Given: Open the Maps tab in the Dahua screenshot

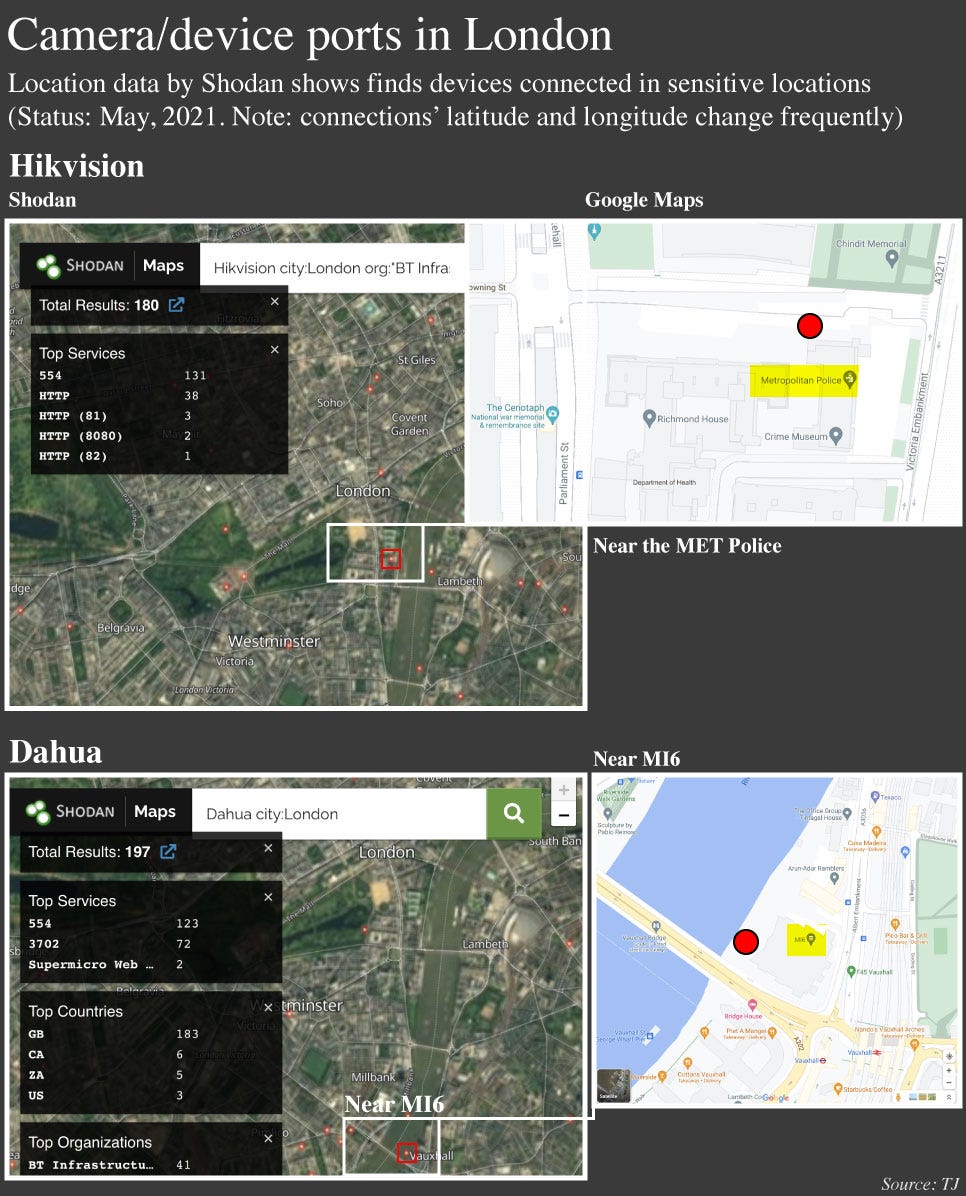Looking at the screenshot, I should click(155, 812).
